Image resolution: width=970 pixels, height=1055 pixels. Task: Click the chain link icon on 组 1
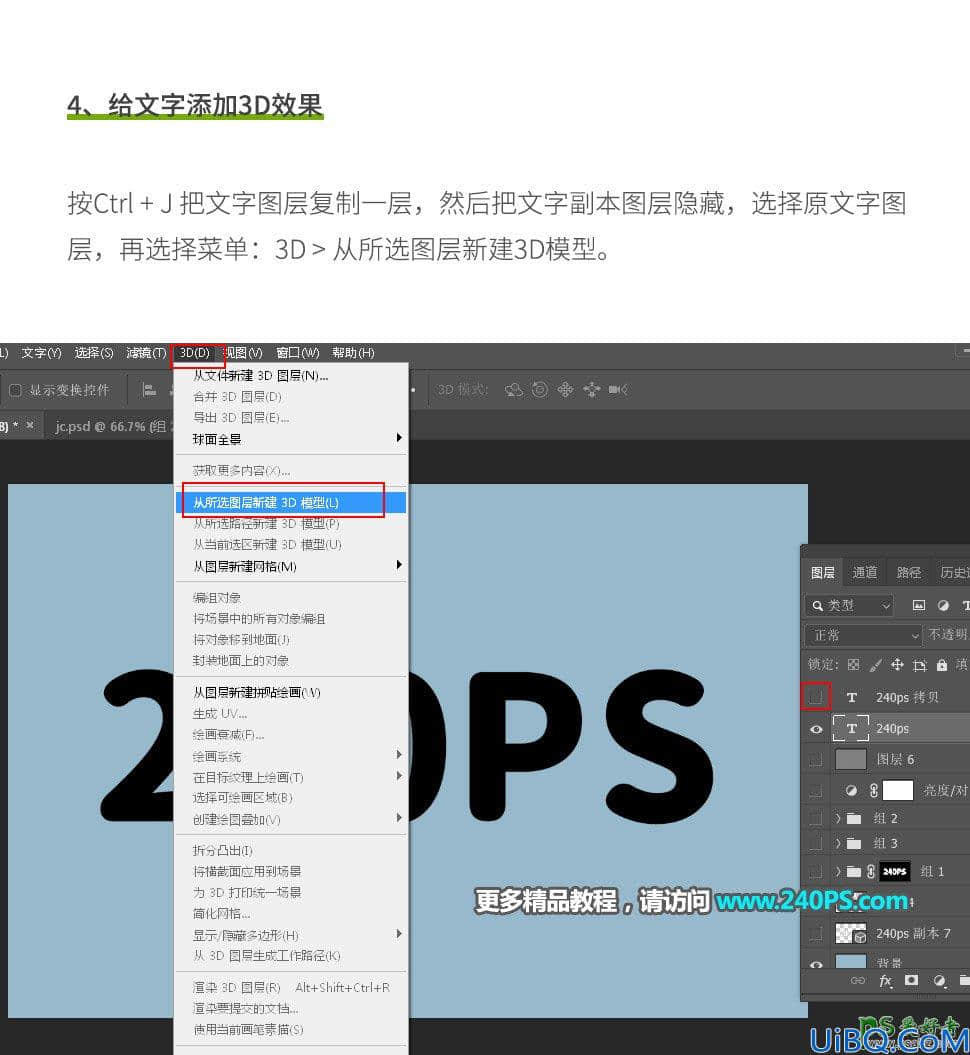point(870,871)
